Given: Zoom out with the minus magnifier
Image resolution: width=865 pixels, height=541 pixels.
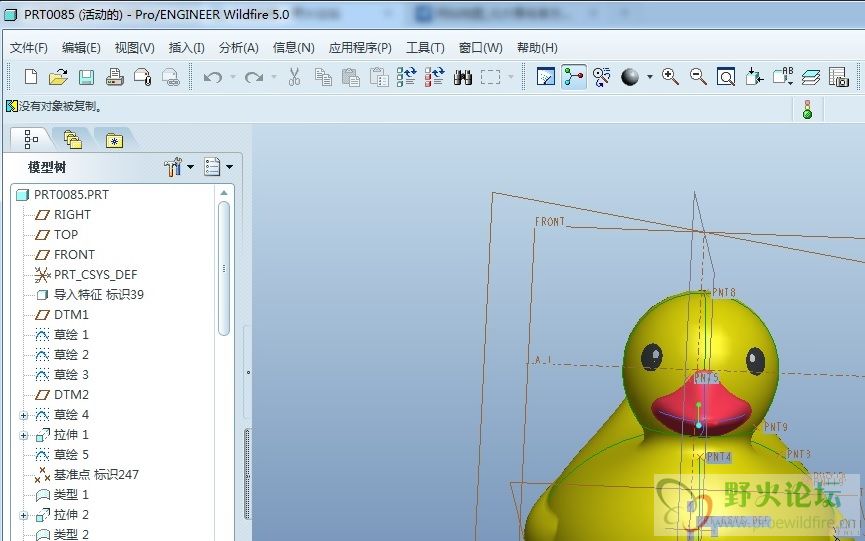Looking at the screenshot, I should 698,77.
